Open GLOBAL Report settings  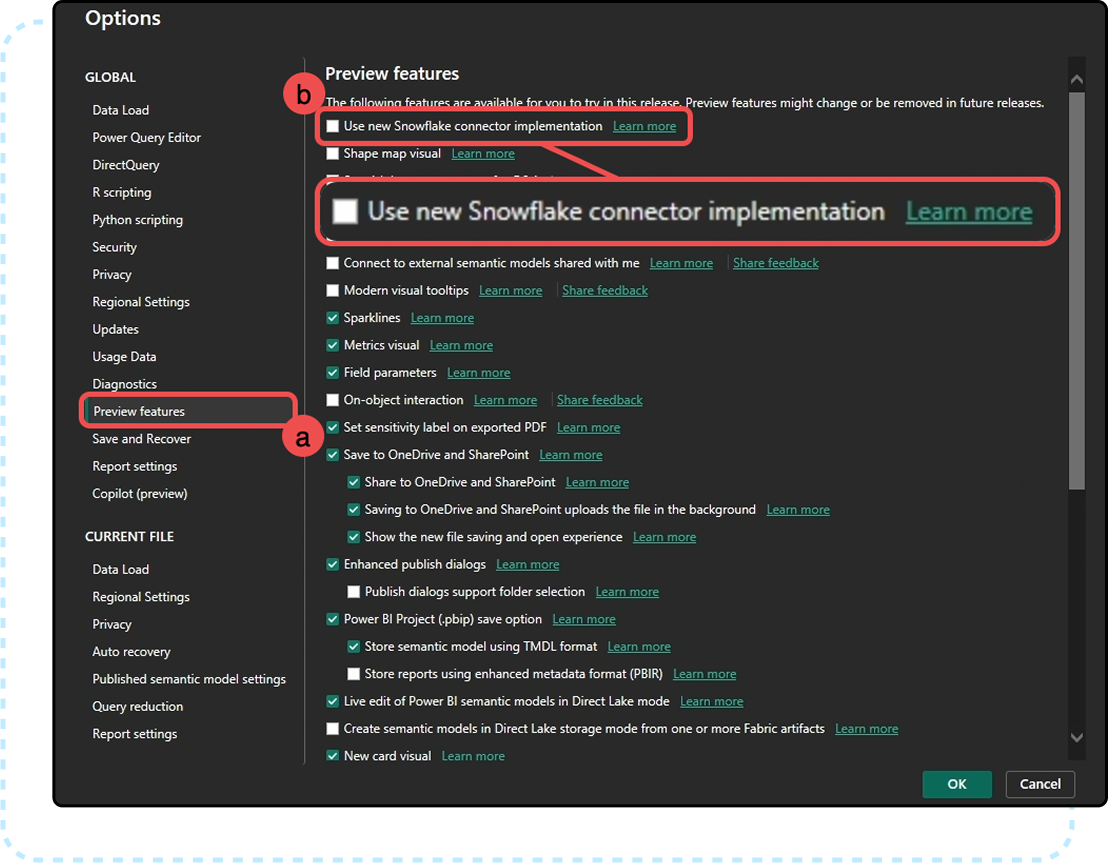pyautogui.click(x=134, y=466)
